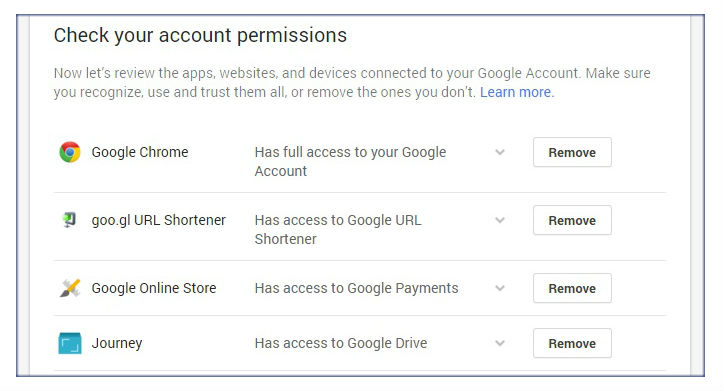Click the goo.gl URL Shortener icon
This screenshot has height=391, width=724.
click(x=70, y=220)
